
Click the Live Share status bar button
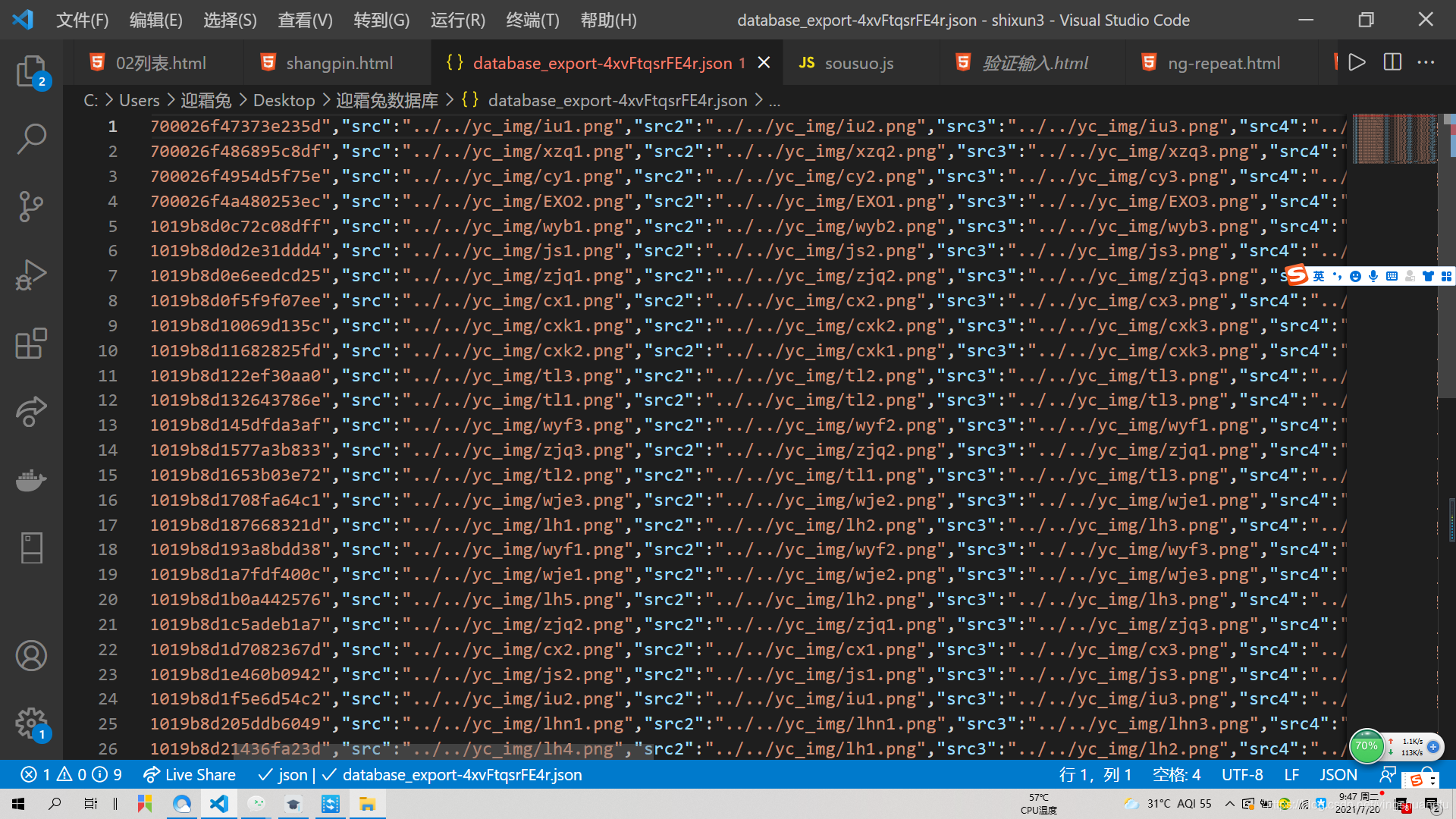[190, 775]
